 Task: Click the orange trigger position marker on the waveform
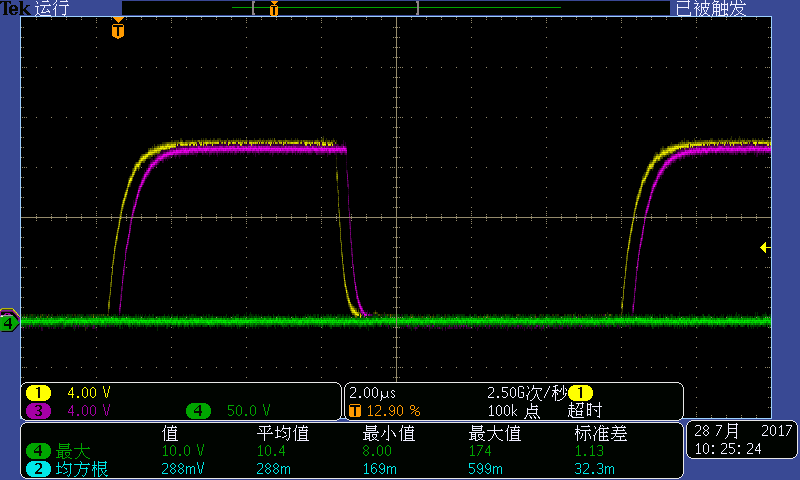coord(118,29)
